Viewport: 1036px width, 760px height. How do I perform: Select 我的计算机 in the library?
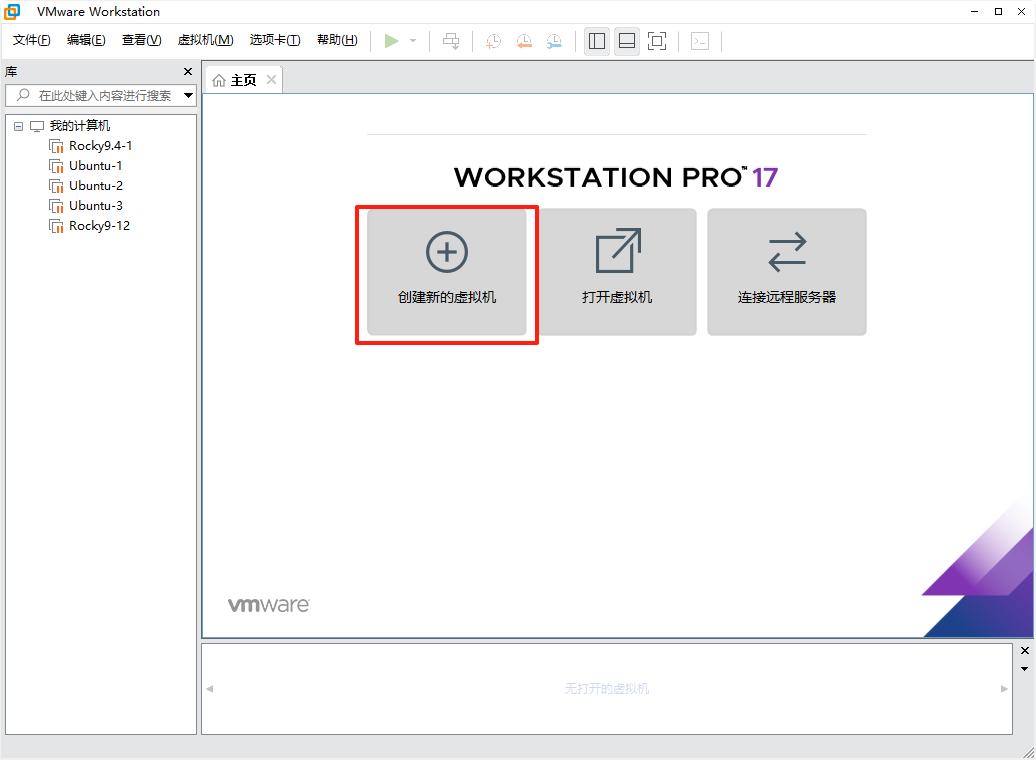pyautogui.click(x=79, y=126)
